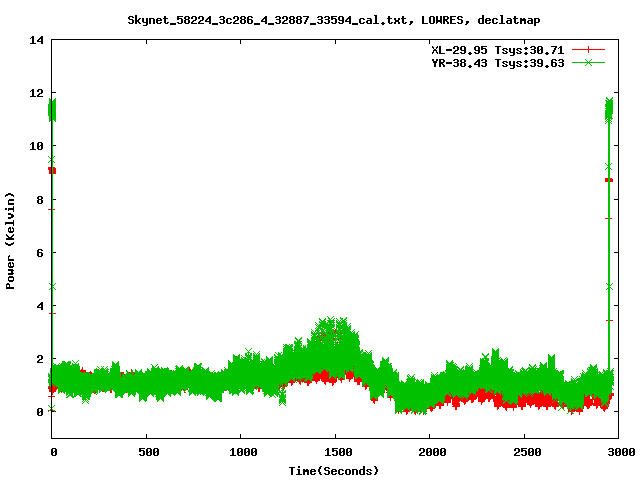Click the y-axis tick label 2
The height and width of the screenshot is (480, 640).
(40, 359)
